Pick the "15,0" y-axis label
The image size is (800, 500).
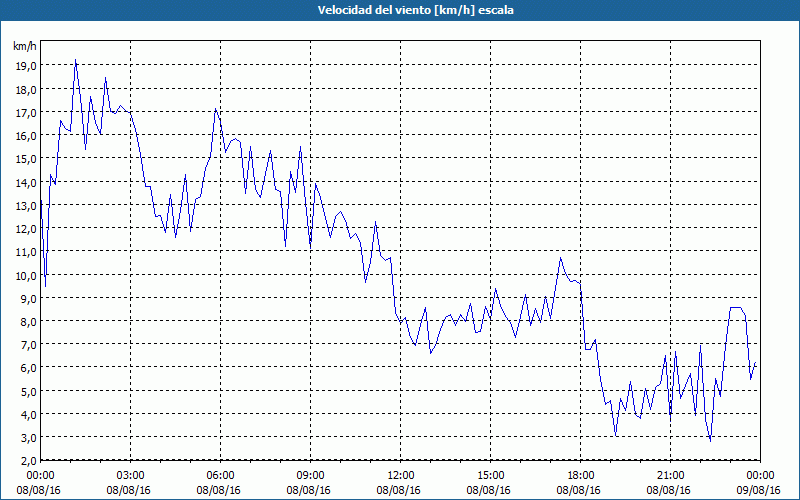coord(26,159)
